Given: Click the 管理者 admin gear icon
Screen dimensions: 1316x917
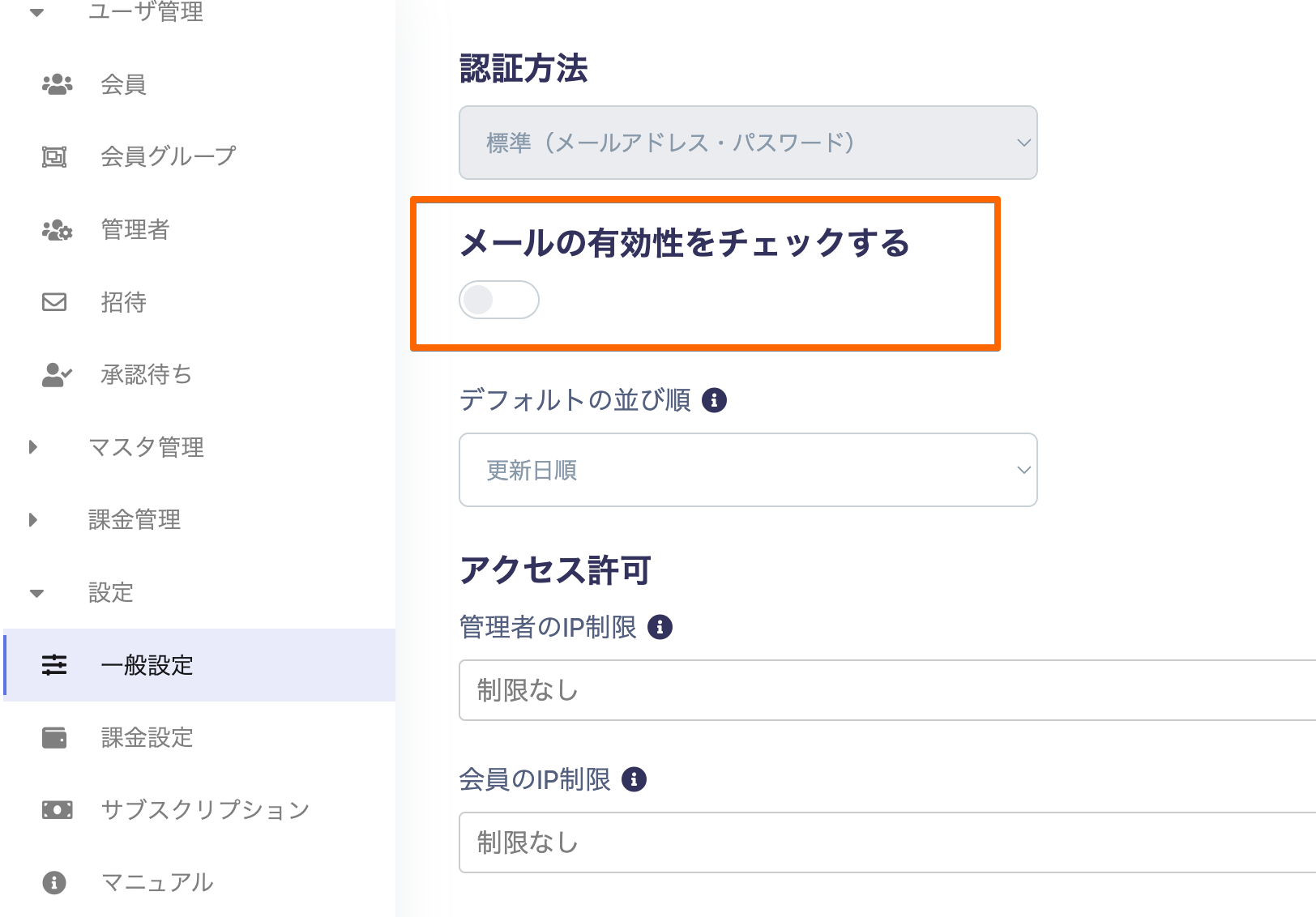Looking at the screenshot, I should point(57,230).
